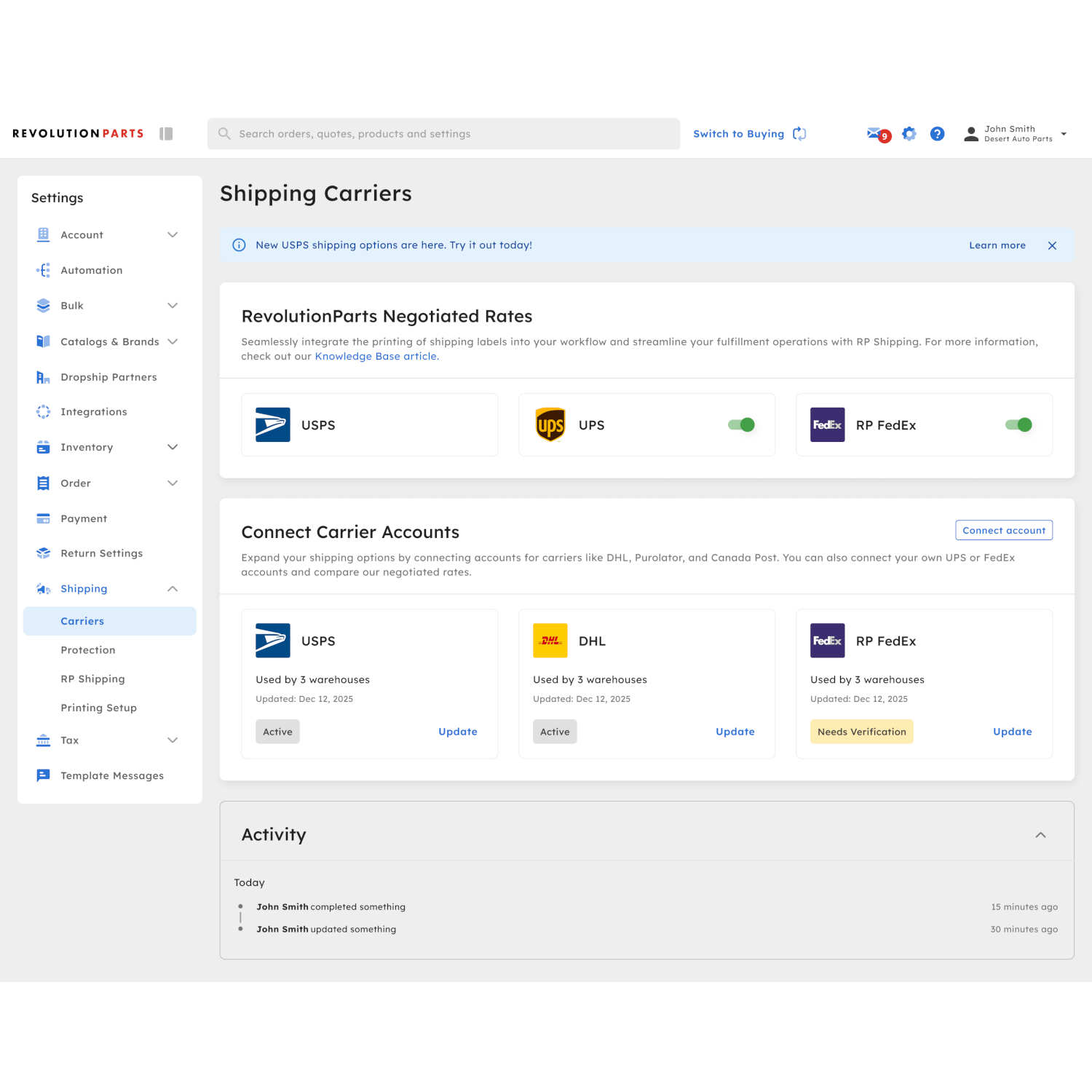This screenshot has width=1092, height=1092.
Task: Collapse the Activity panel chevron
Action: [x=1041, y=835]
